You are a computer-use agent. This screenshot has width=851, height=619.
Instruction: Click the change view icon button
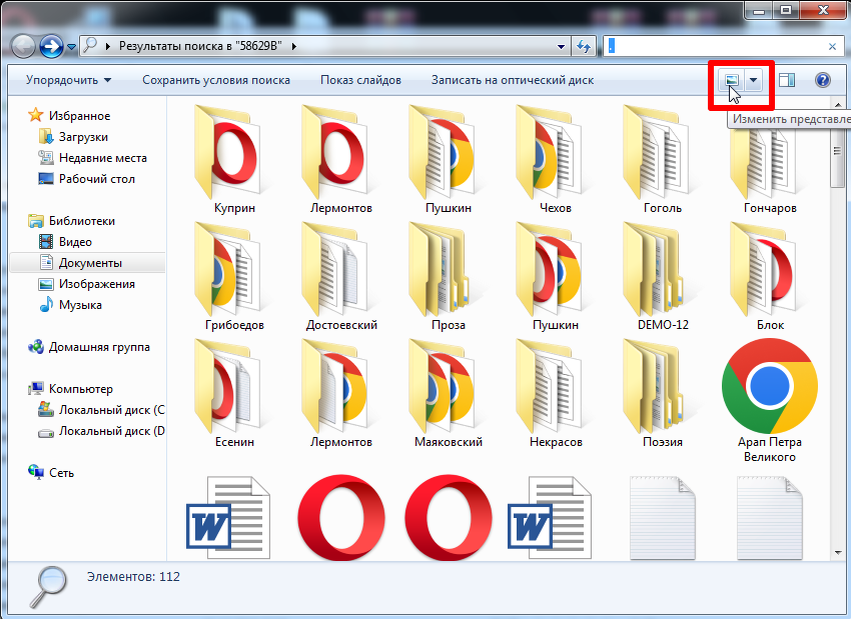coord(732,81)
